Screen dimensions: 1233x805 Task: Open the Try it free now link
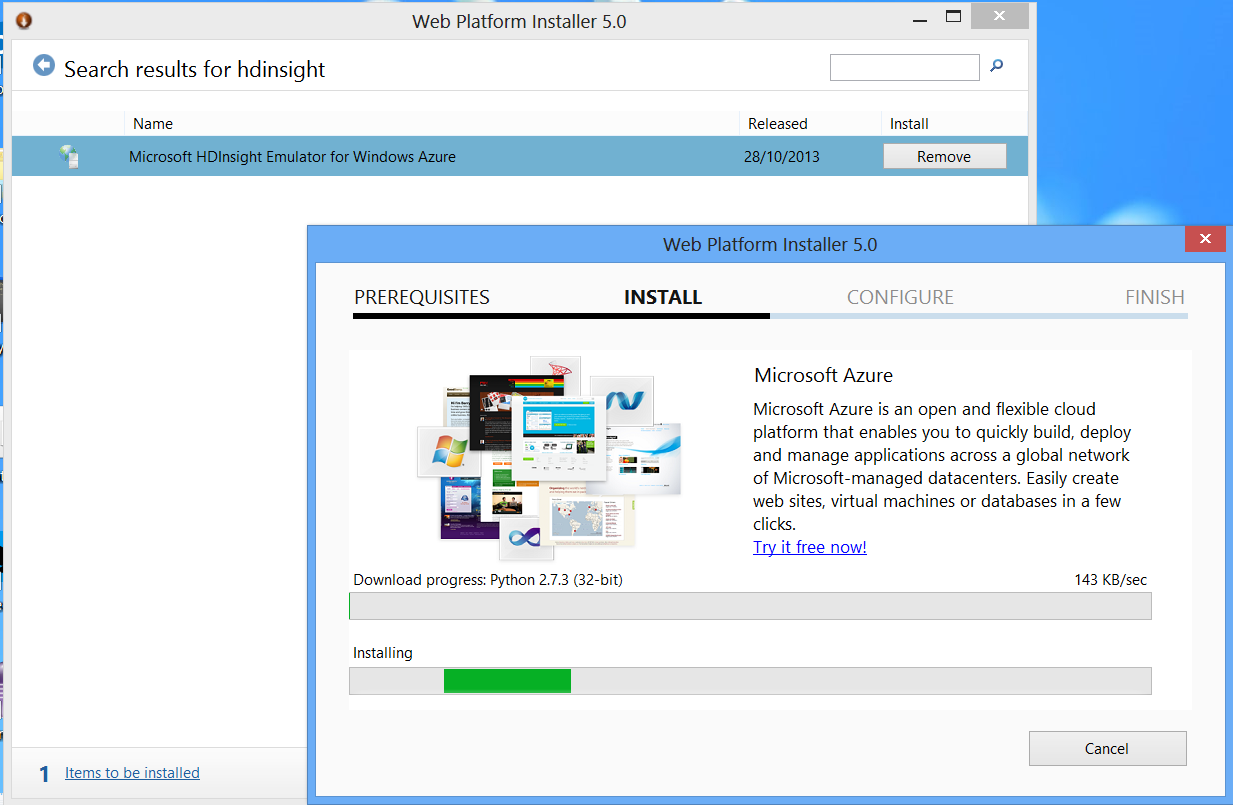click(810, 547)
